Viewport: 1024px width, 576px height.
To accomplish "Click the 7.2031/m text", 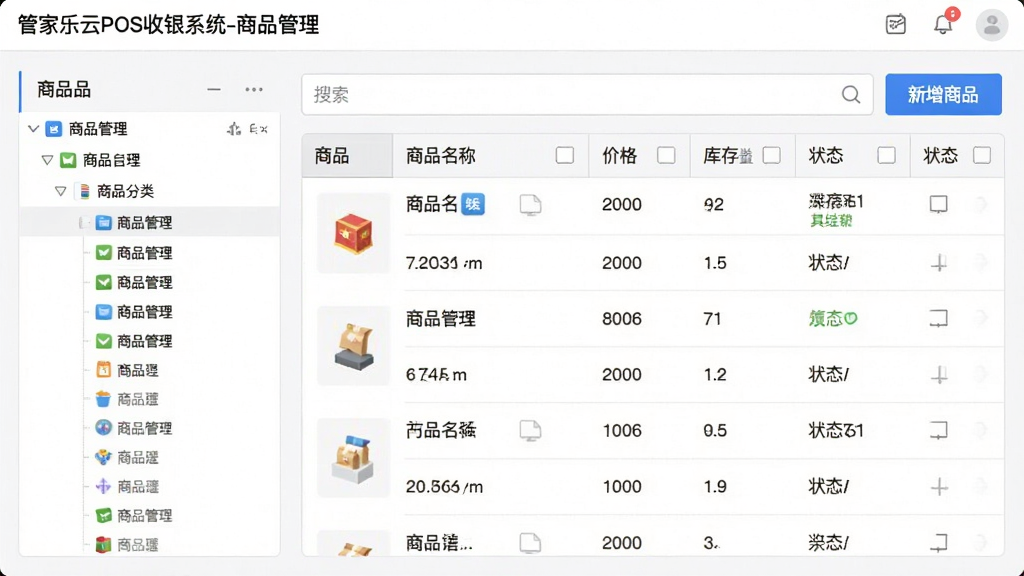I will (444, 263).
